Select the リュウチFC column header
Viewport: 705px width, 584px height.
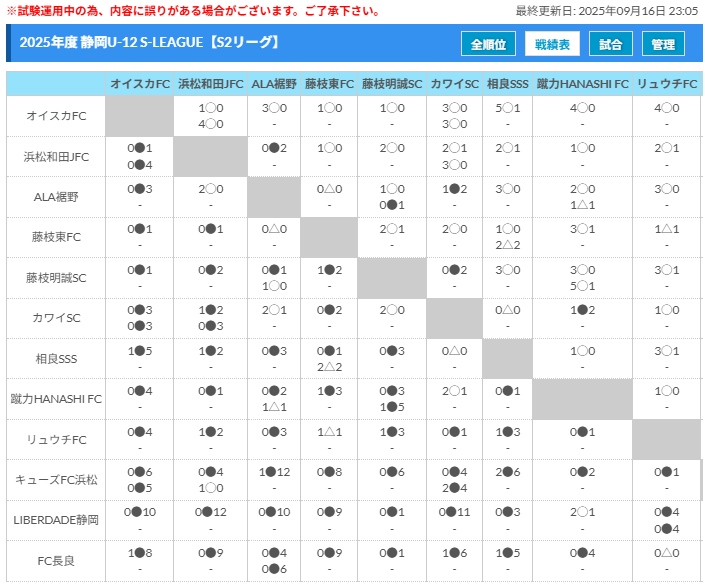tap(667, 84)
